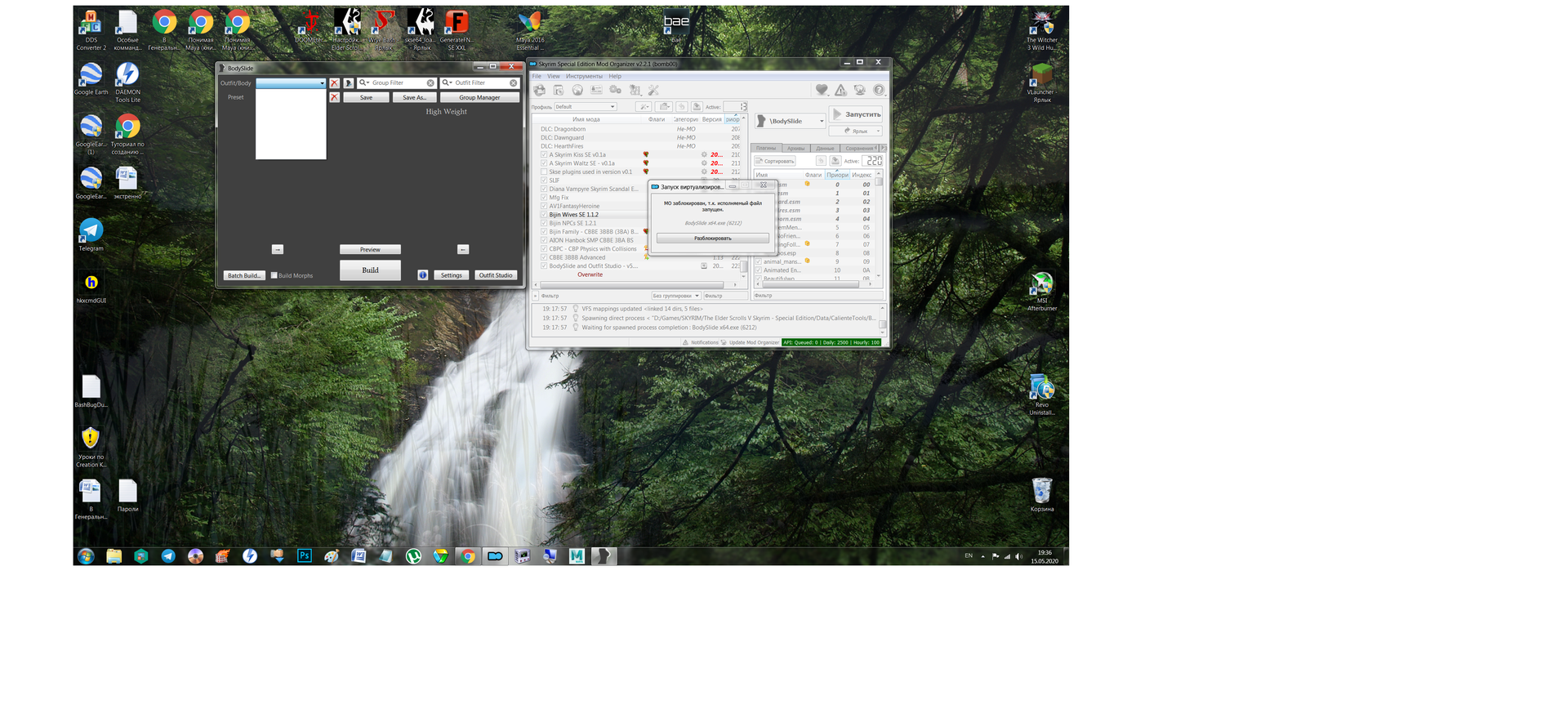Click the help question mark icon
Viewport: 1568px width, 718px height.
click(879, 91)
